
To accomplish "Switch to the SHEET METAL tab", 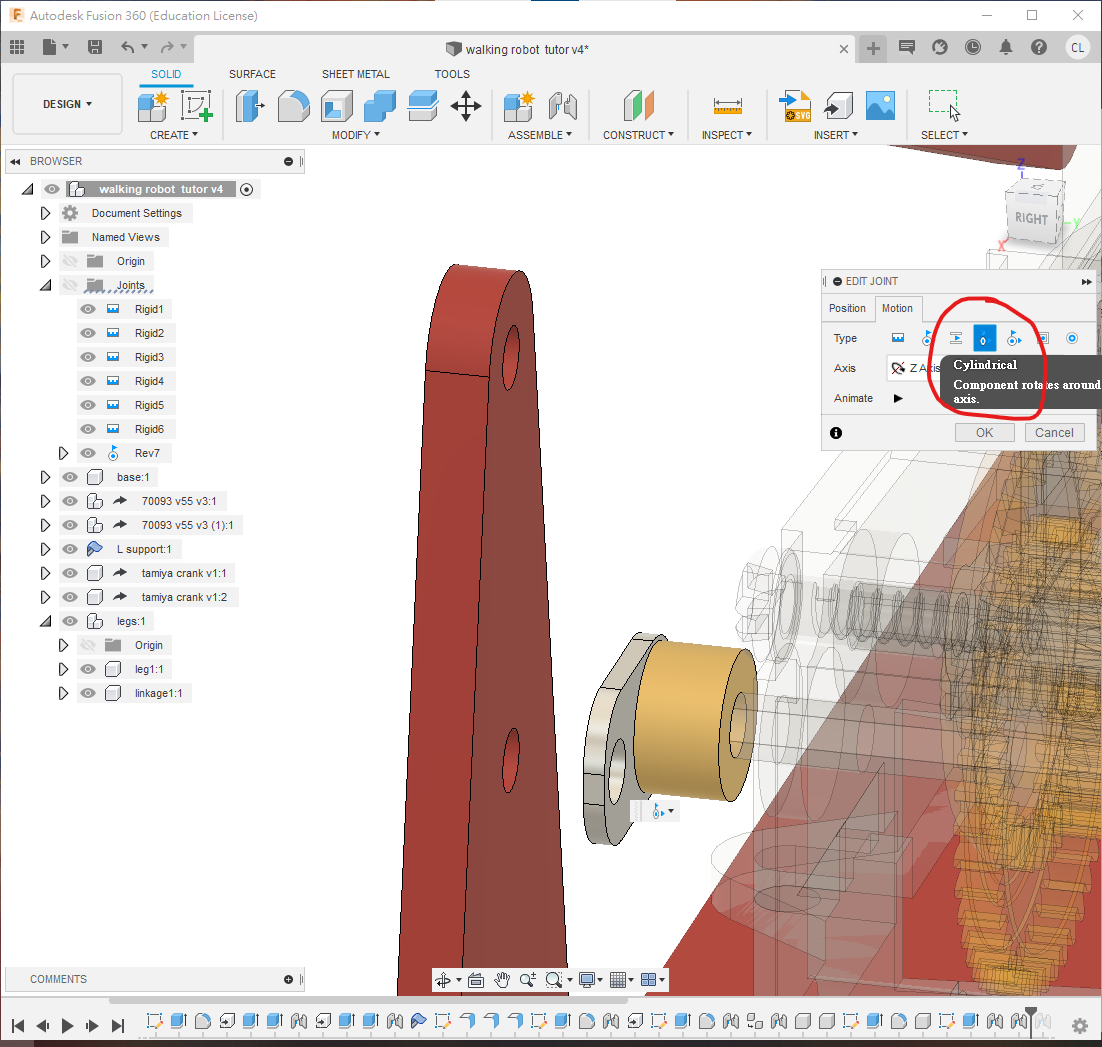I will point(355,74).
